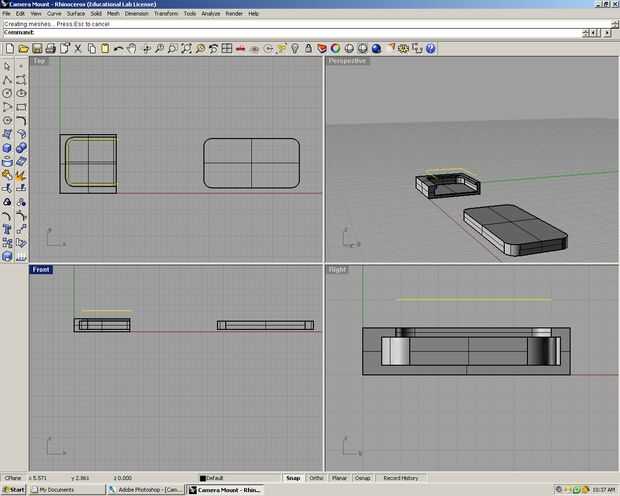Click the Right viewport title label

[337, 269]
